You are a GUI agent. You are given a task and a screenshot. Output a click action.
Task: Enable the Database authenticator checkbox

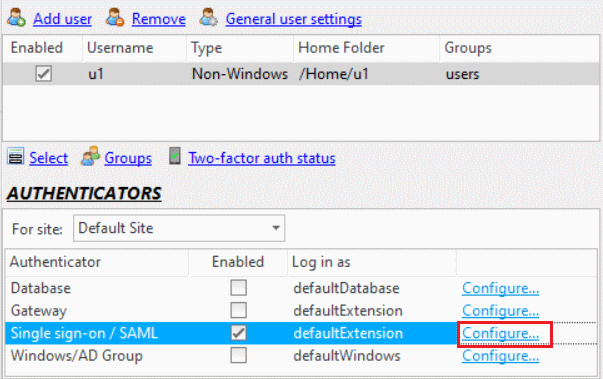(x=238, y=288)
